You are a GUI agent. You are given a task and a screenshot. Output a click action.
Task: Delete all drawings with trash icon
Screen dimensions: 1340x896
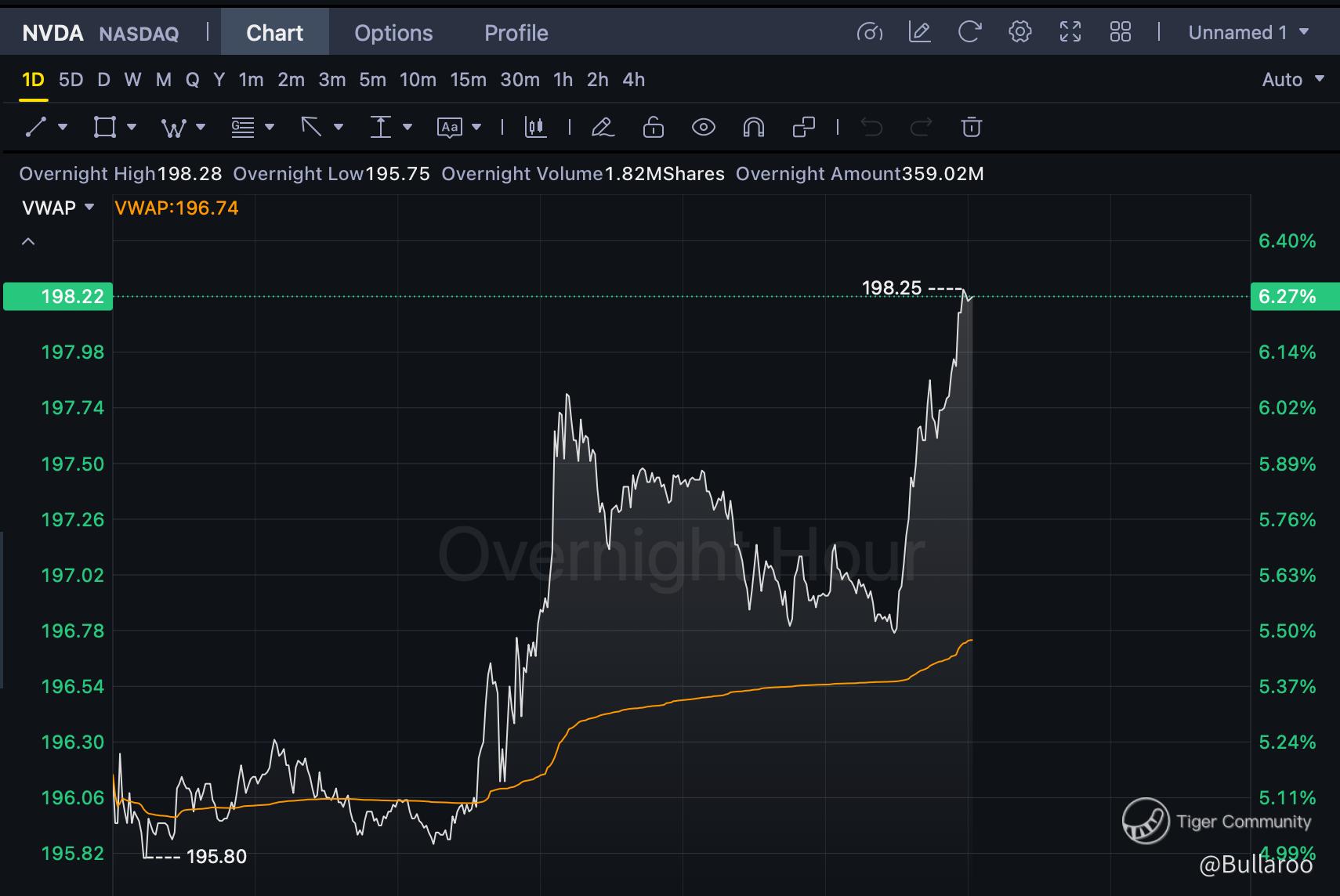click(971, 127)
